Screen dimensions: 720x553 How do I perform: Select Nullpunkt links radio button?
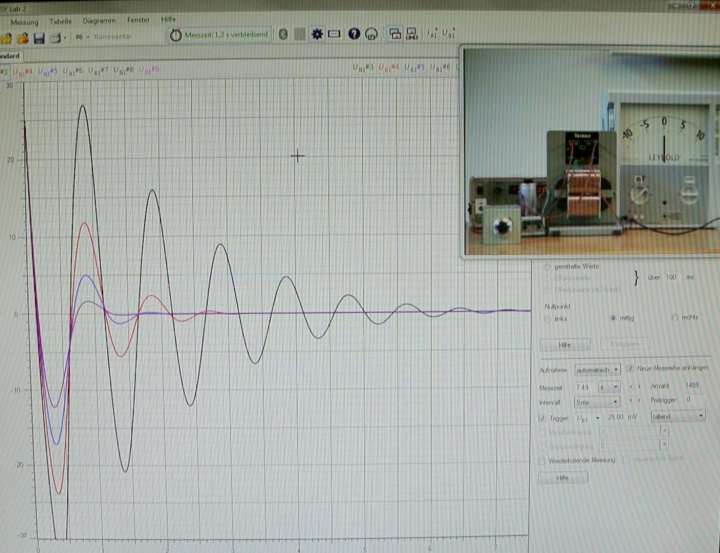click(x=547, y=318)
